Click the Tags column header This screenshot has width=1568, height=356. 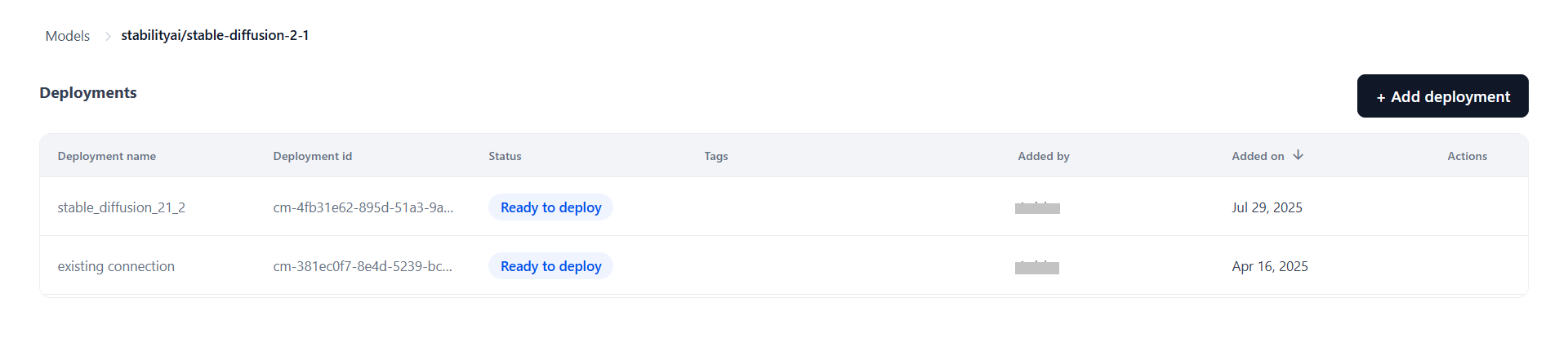click(716, 156)
